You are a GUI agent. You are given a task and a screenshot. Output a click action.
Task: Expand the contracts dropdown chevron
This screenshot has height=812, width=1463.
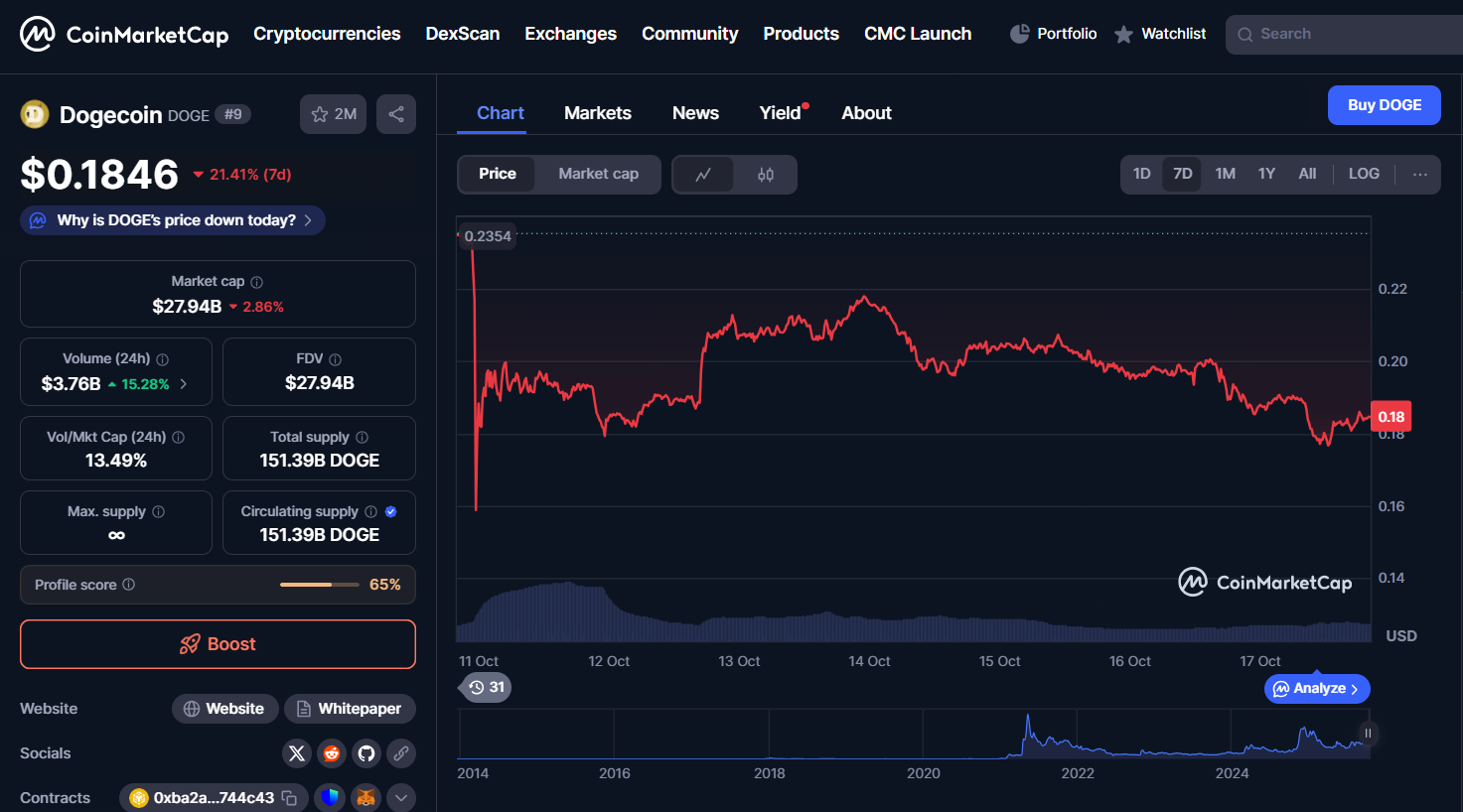(401, 798)
